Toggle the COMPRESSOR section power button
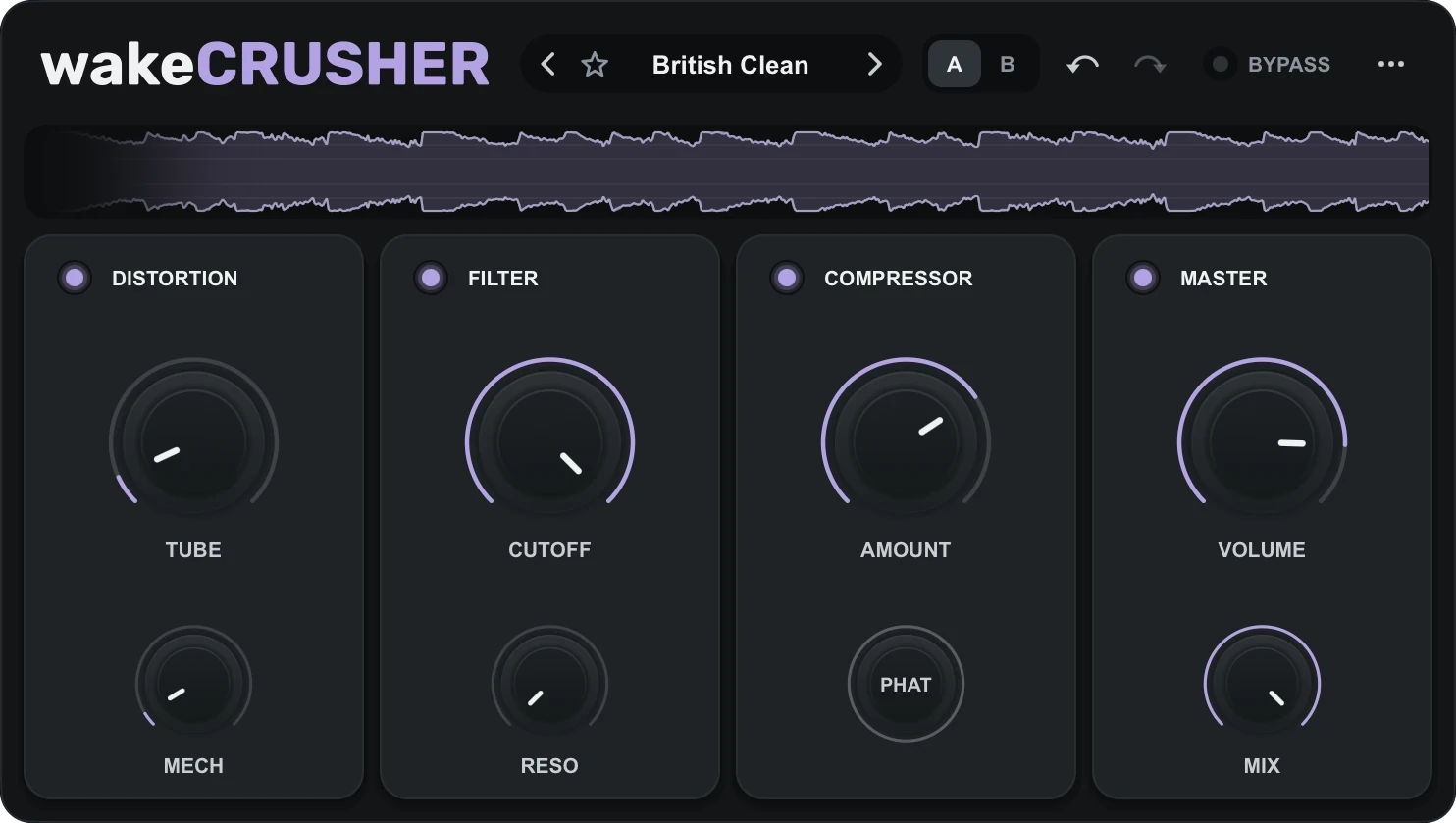This screenshot has width=1456, height=823. [787, 278]
